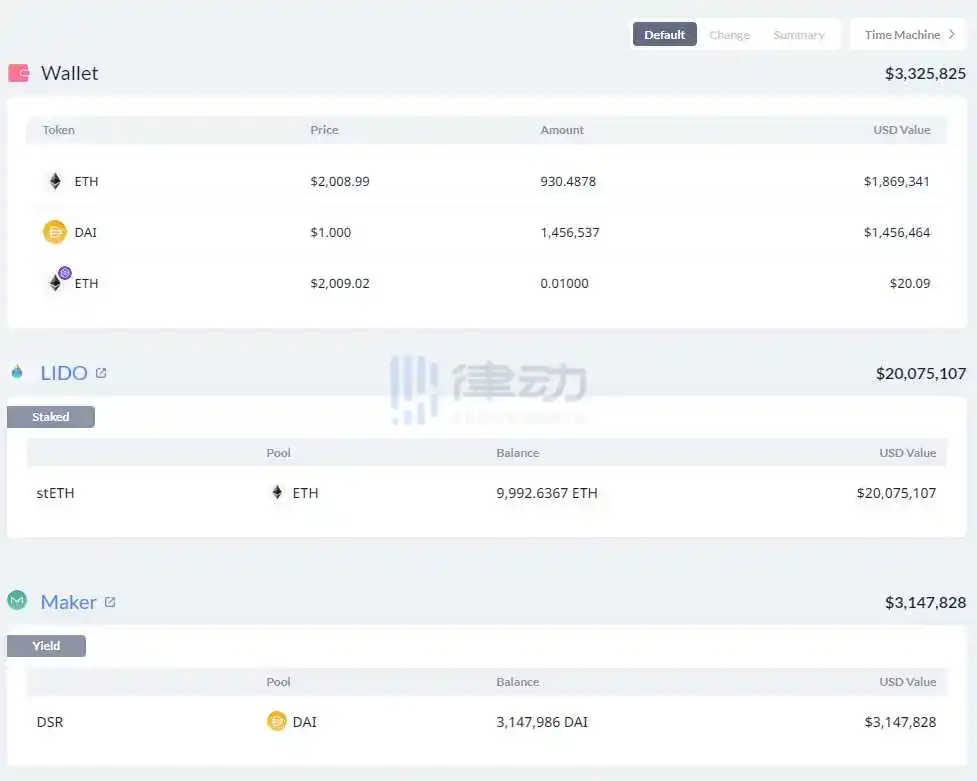Image resolution: width=977 pixels, height=781 pixels.
Task: Select the Staked tab under LIDO
Action: coord(51,417)
